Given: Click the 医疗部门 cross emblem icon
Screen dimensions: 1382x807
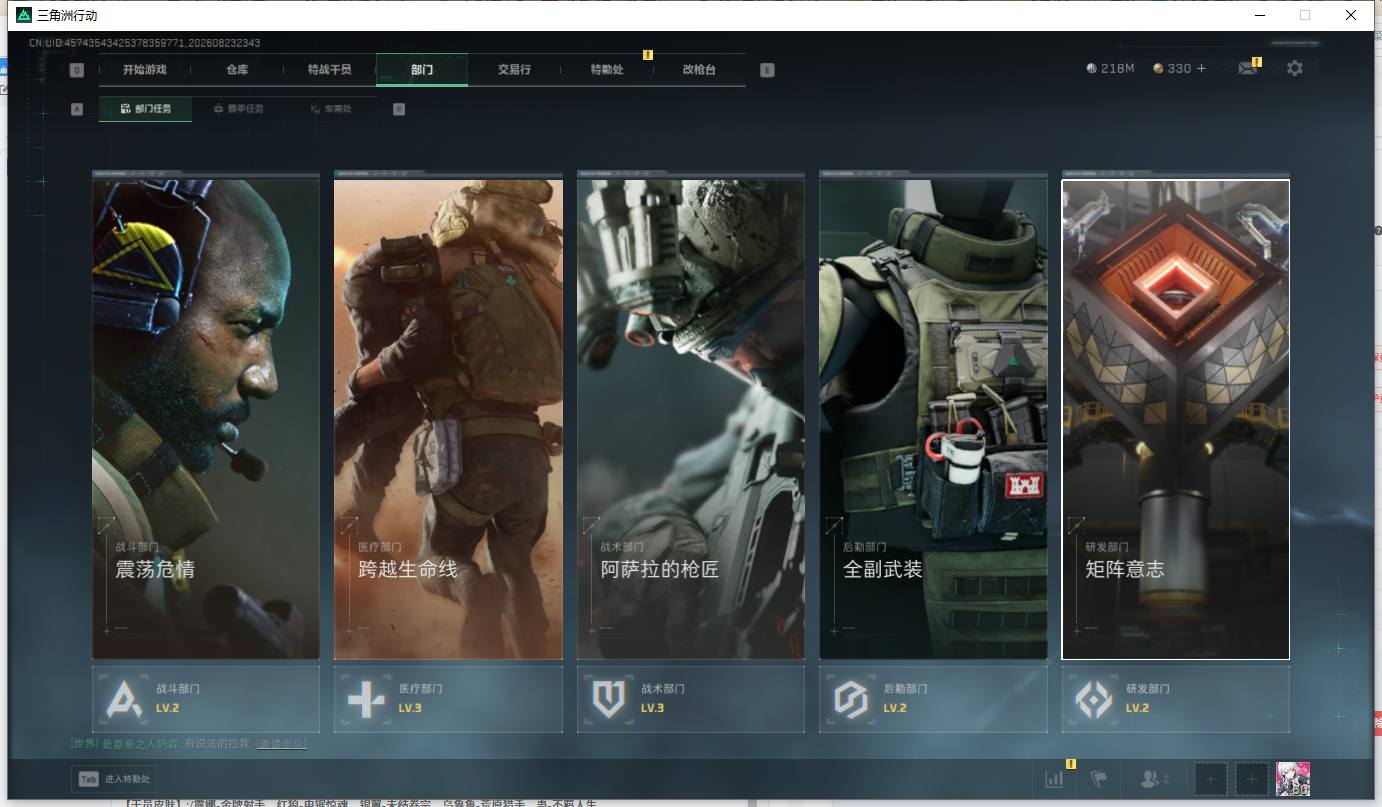Looking at the screenshot, I should (366, 699).
